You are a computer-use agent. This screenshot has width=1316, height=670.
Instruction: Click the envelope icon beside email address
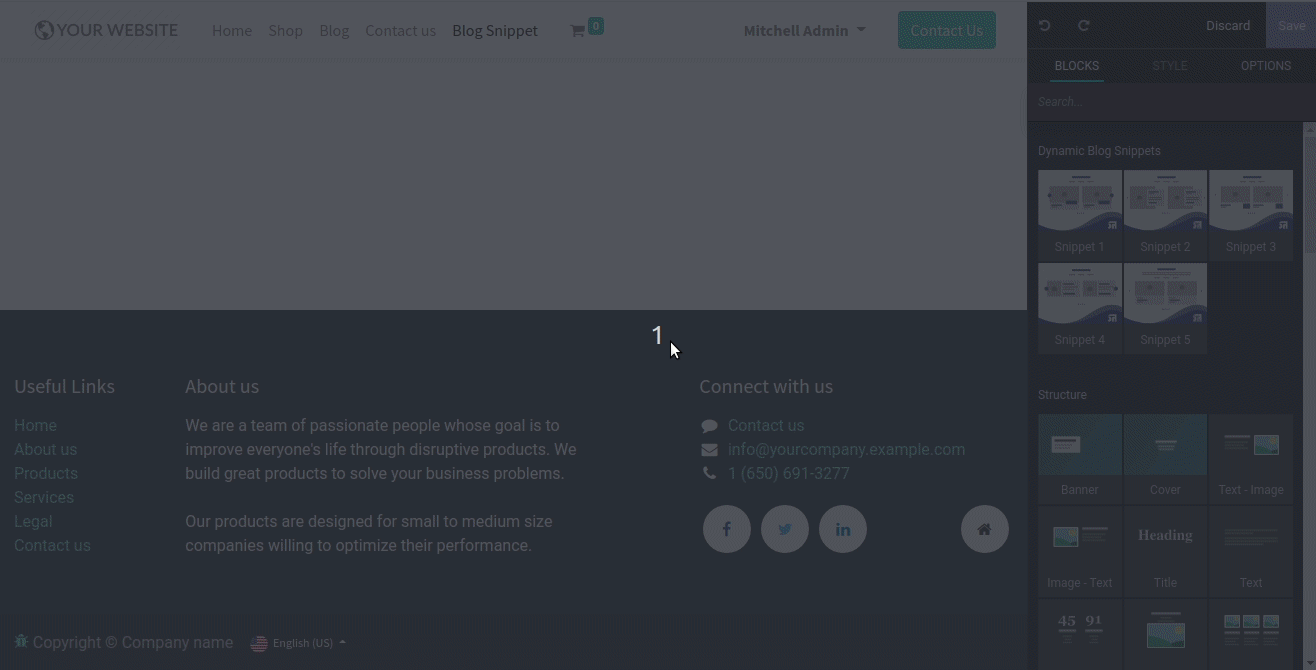tap(709, 450)
